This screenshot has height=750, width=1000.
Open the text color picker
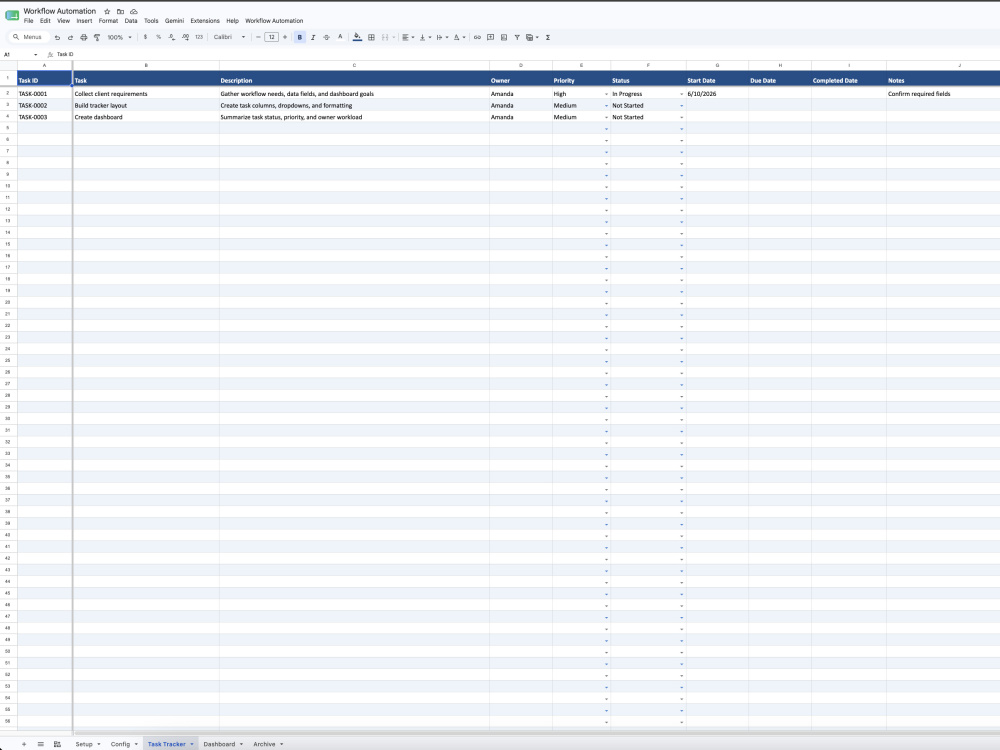pyautogui.click(x=340, y=37)
